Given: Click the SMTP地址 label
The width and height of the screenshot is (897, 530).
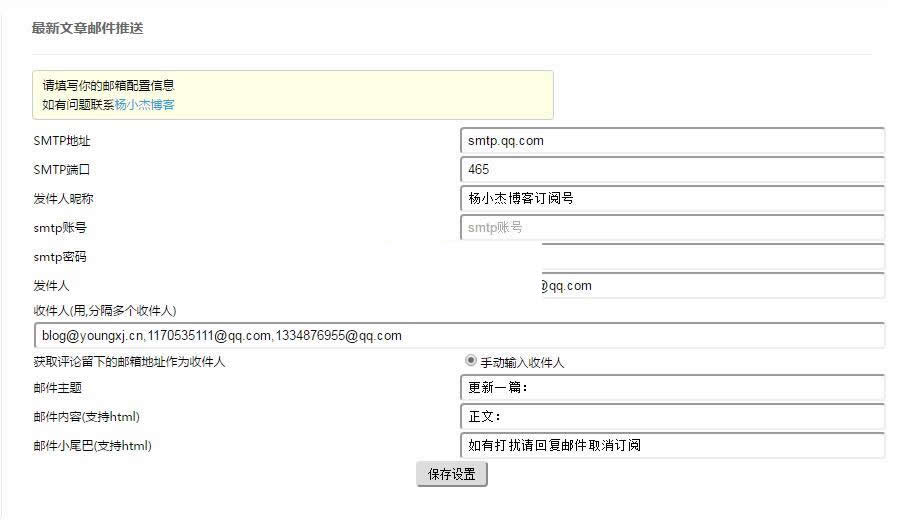Looking at the screenshot, I should coord(62,141).
